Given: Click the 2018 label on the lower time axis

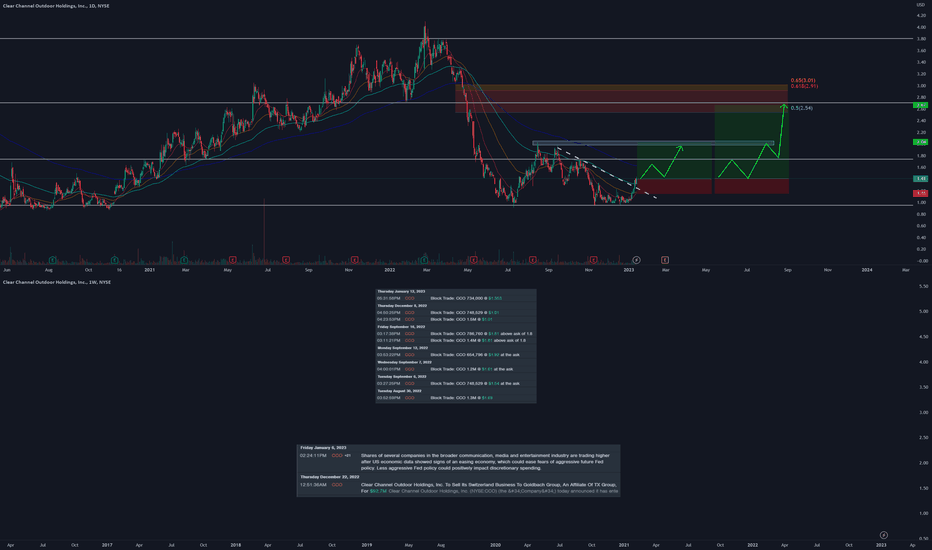Looking at the screenshot, I should 235,545.
